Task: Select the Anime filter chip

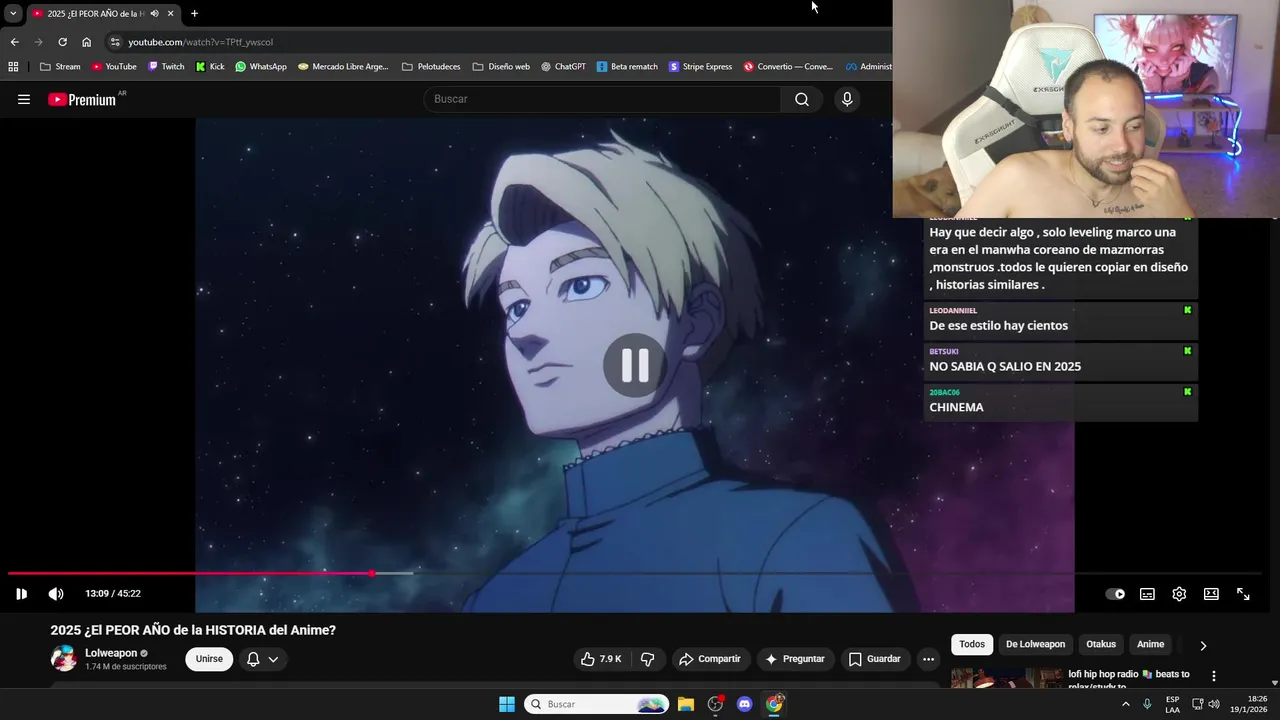Action: [1150, 644]
